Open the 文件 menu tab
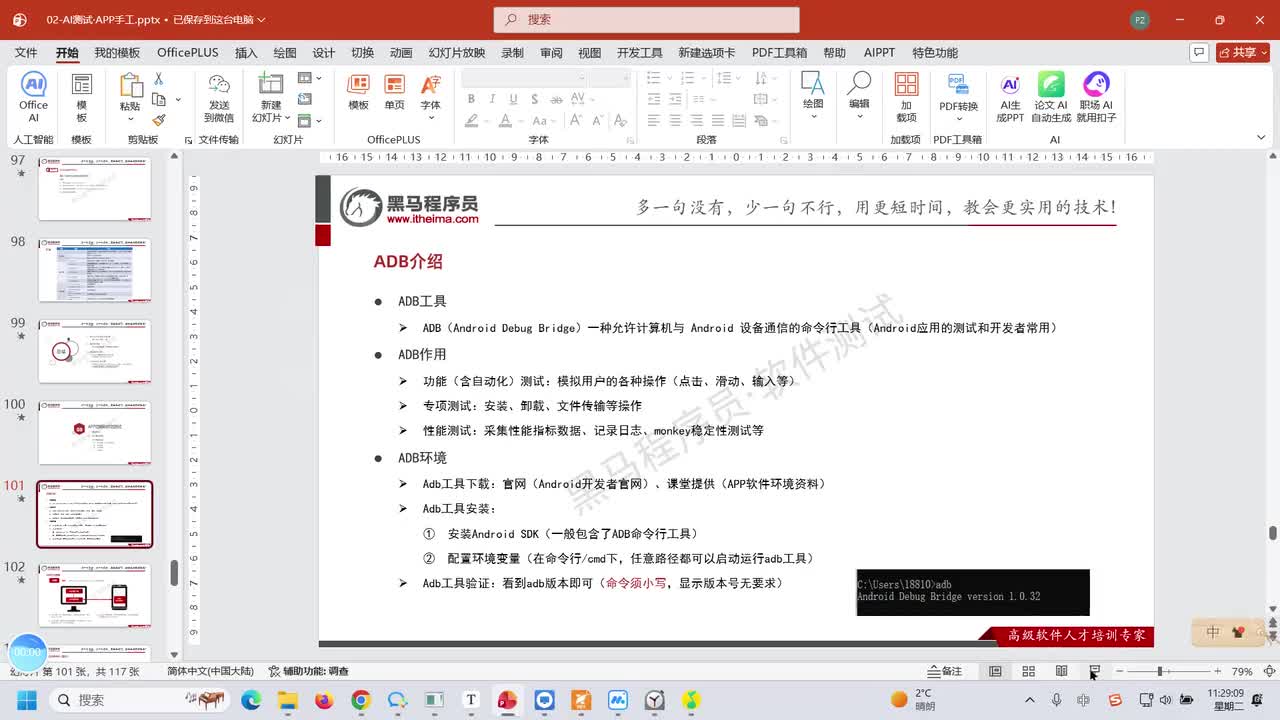The width and height of the screenshot is (1280, 720). [26, 53]
